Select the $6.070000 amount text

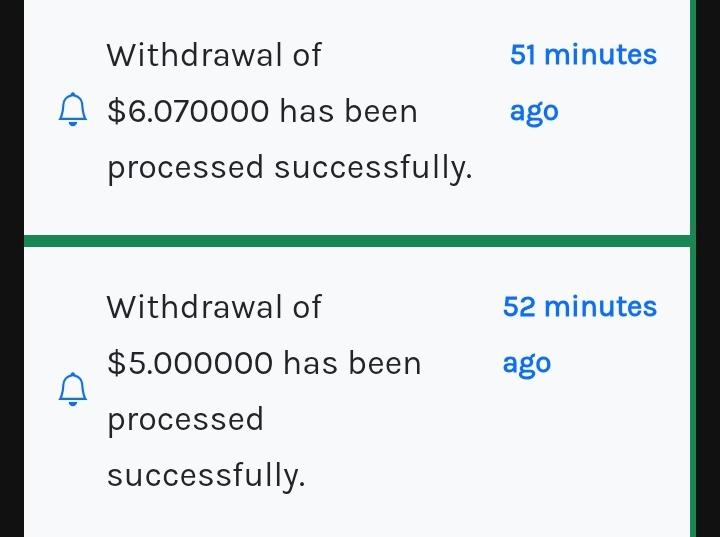(x=188, y=111)
